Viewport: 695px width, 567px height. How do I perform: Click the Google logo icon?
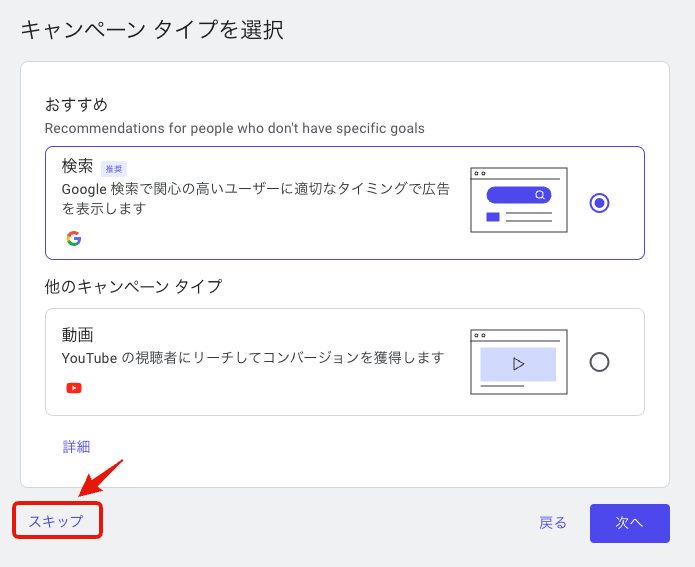tap(74, 239)
